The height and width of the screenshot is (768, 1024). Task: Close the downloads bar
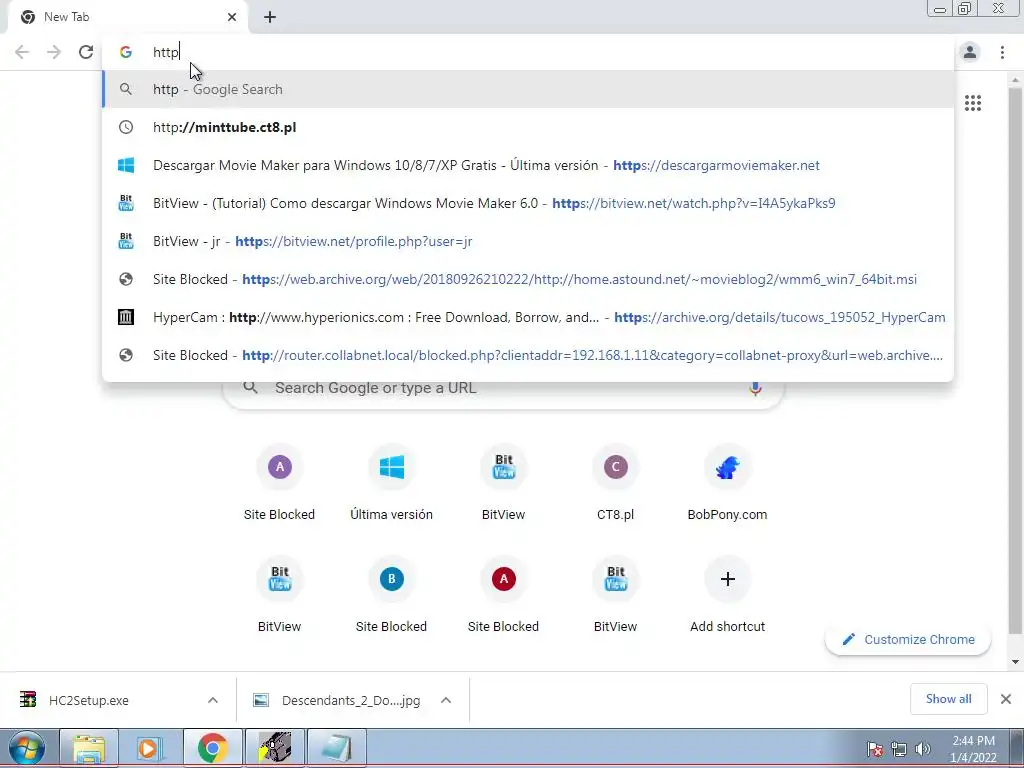coord(1006,699)
